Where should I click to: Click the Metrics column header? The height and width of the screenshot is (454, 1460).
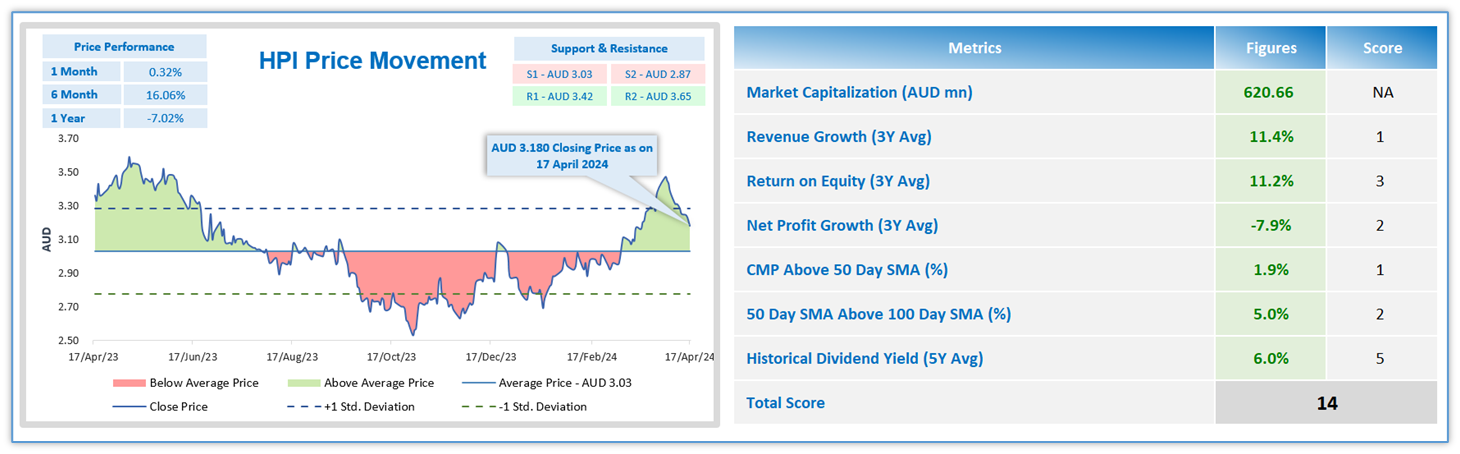974,48
